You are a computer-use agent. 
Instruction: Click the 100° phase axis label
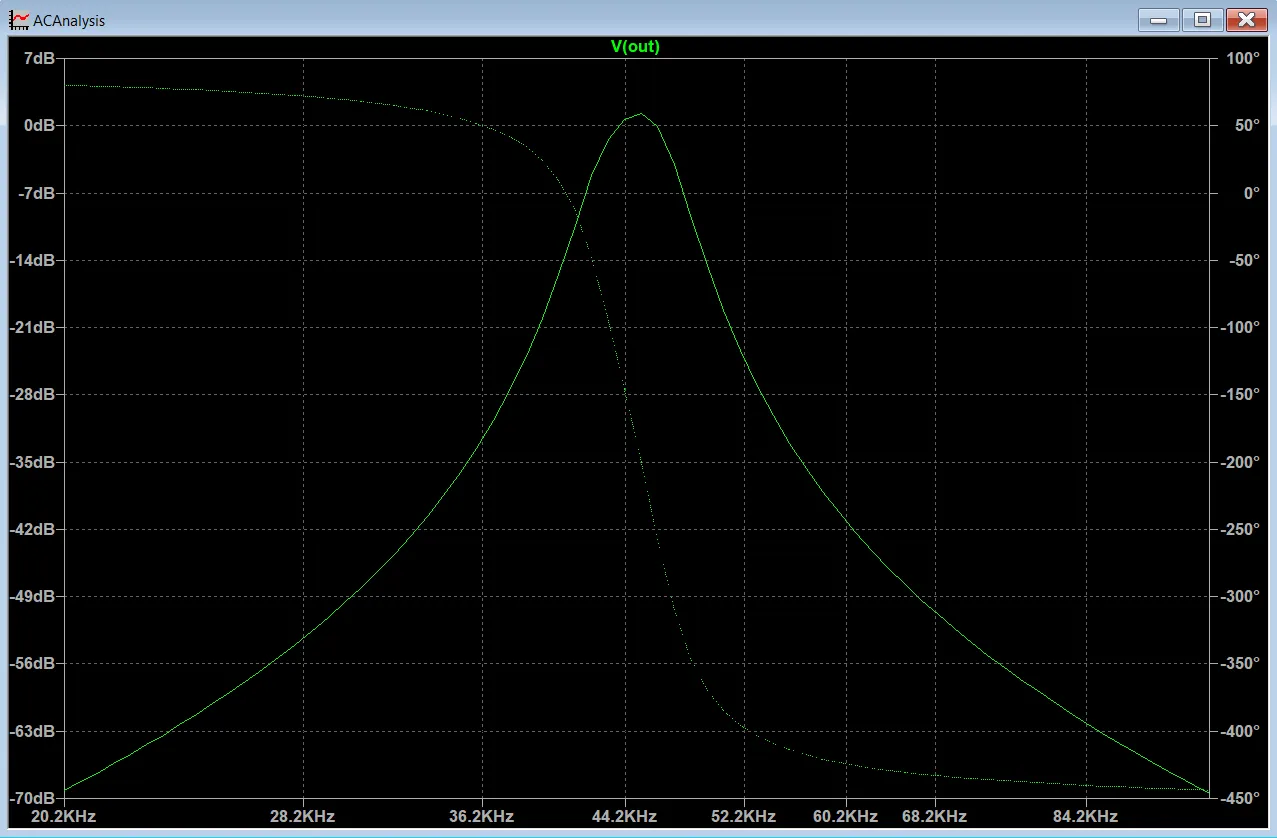(1243, 58)
